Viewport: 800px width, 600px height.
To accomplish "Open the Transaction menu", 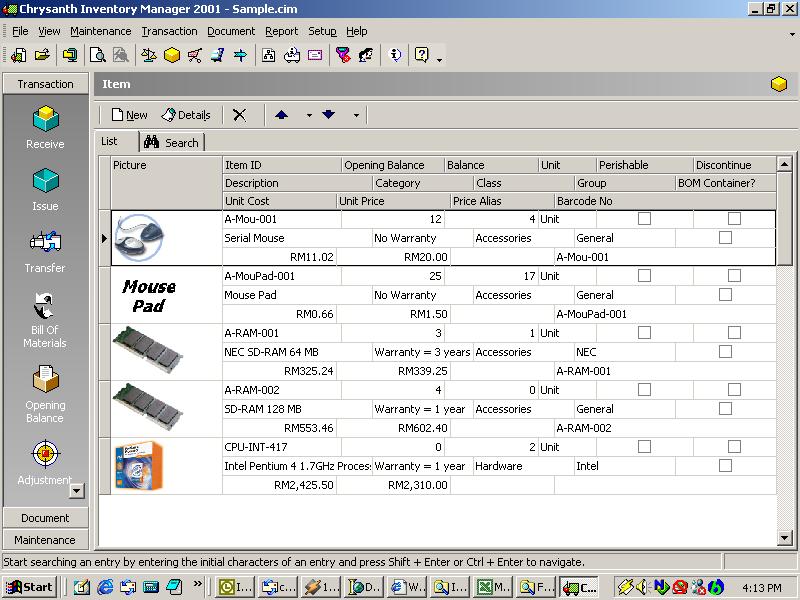I will (x=169, y=31).
